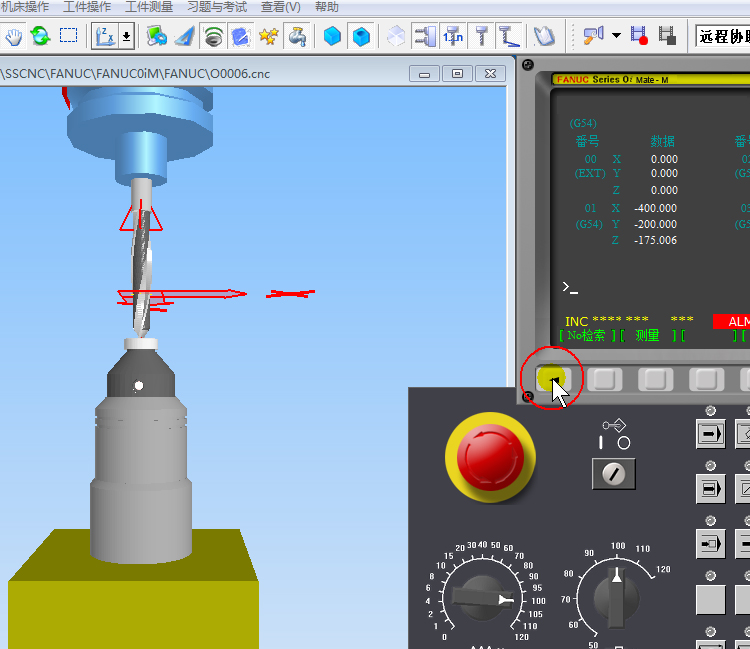Turn the program protect key switch

(614, 473)
